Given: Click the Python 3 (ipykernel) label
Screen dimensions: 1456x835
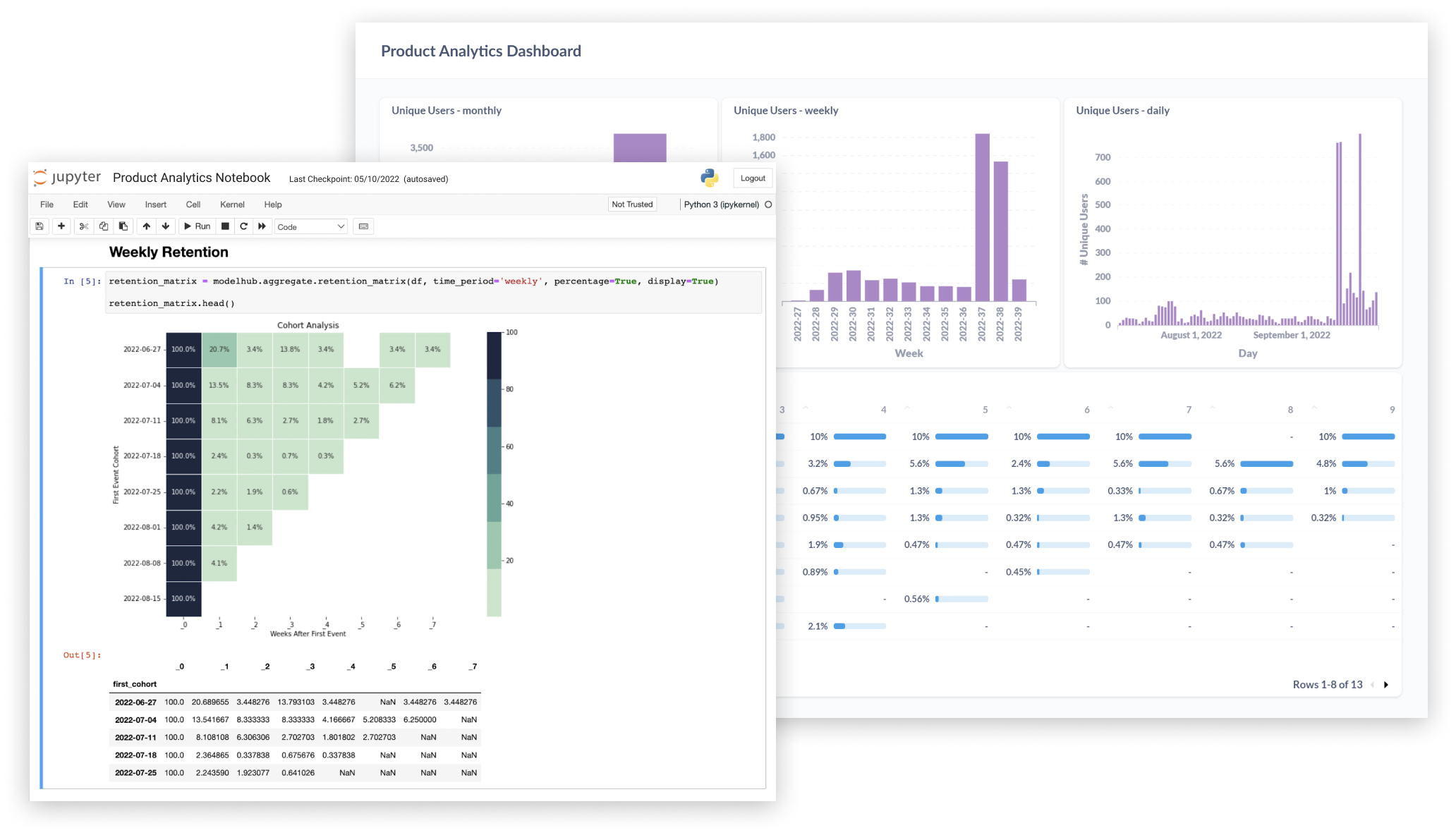Looking at the screenshot, I should pyautogui.click(x=721, y=205).
